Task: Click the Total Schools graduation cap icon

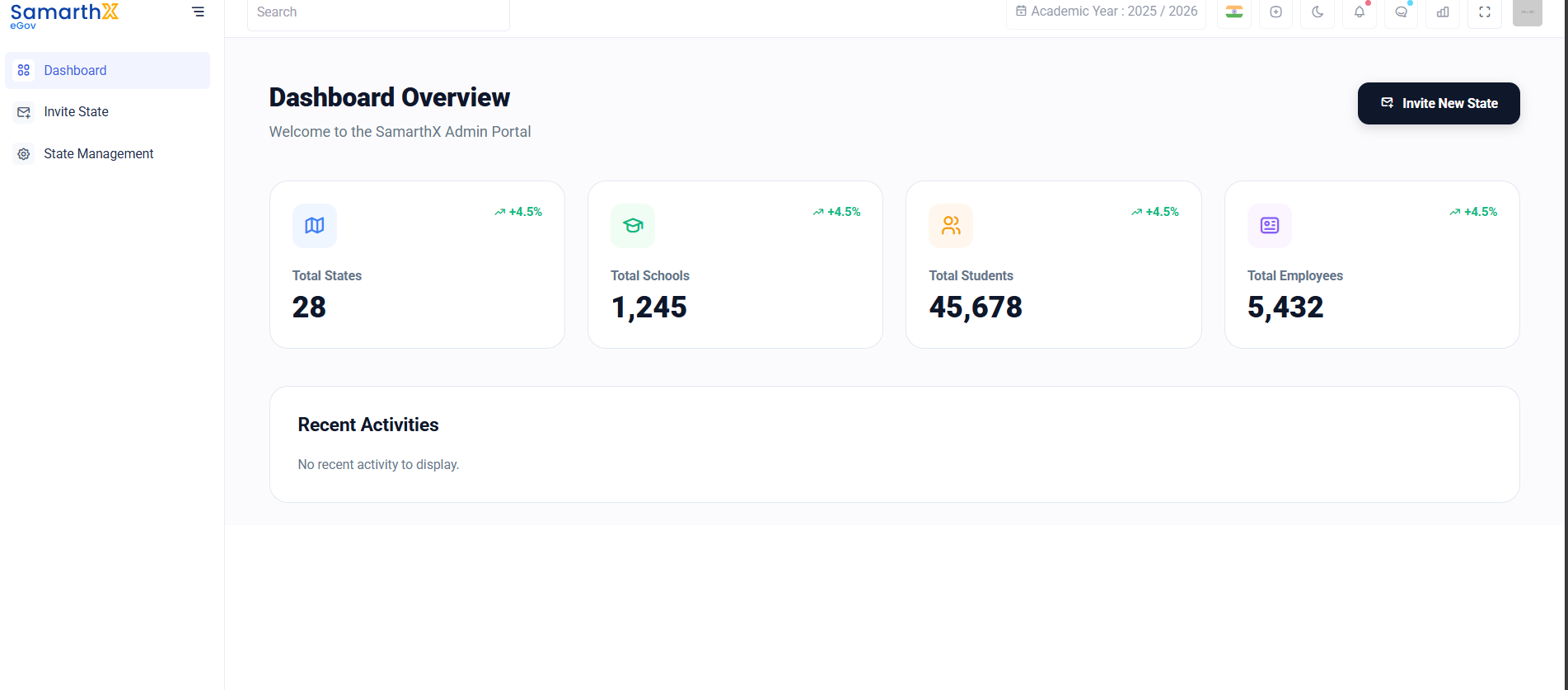Action: (x=633, y=226)
